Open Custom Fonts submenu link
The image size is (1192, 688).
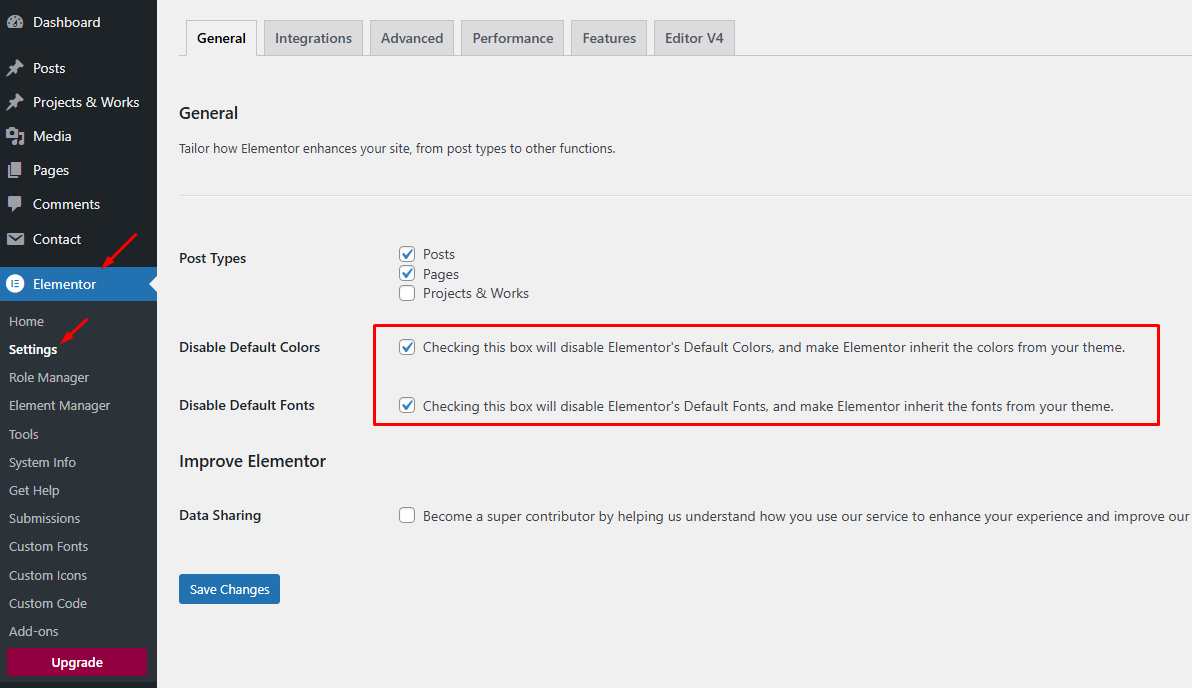point(49,547)
